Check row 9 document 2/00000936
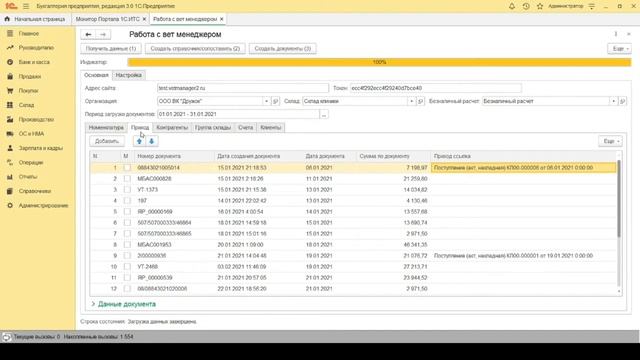This screenshot has width=640, height=360. tap(127, 256)
